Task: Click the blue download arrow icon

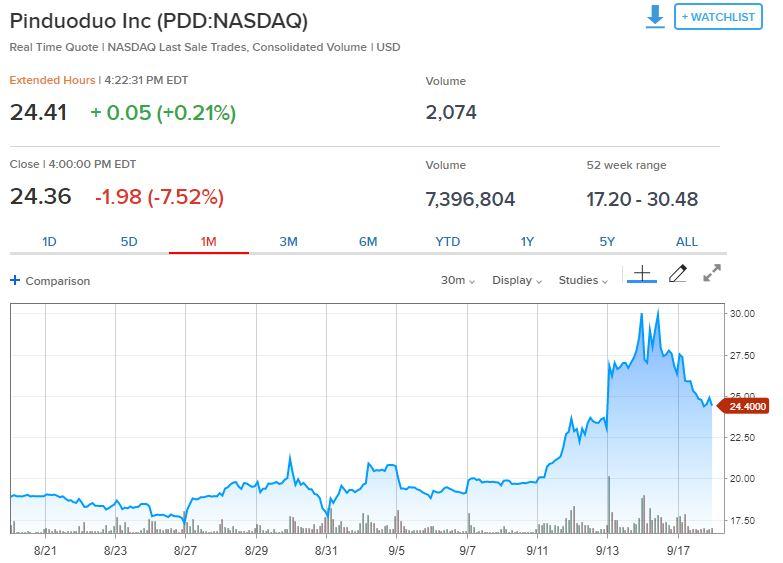Action: 655,16
